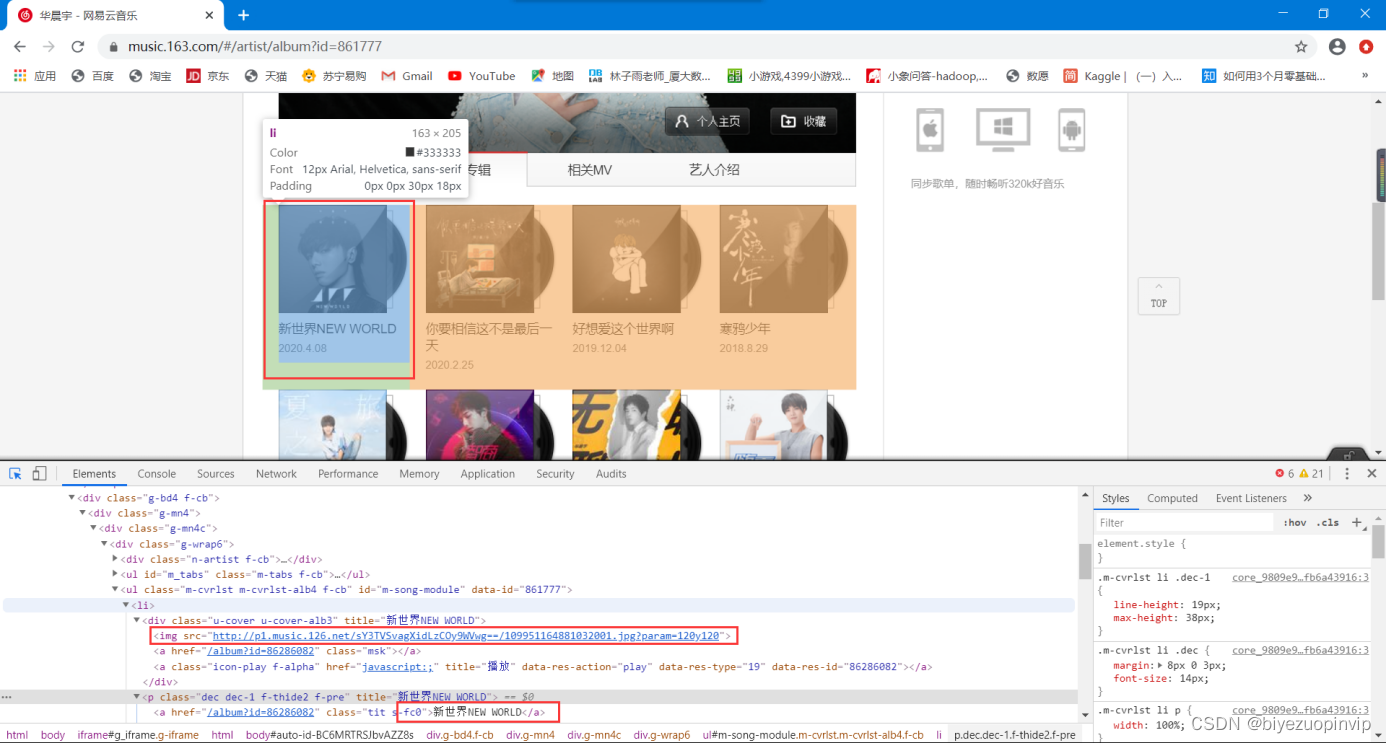Screen dimensions: 1386x743
Task: Open the Chrome profile avatar icon
Action: [x=1337, y=47]
